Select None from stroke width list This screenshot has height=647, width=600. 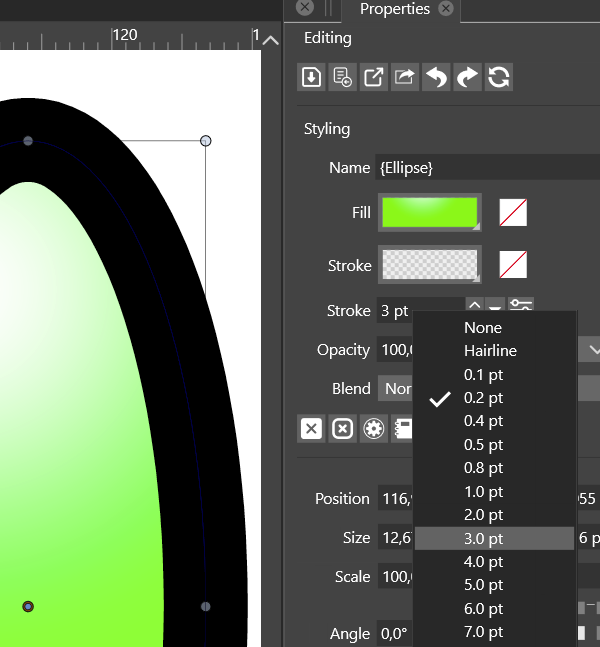click(x=494, y=328)
